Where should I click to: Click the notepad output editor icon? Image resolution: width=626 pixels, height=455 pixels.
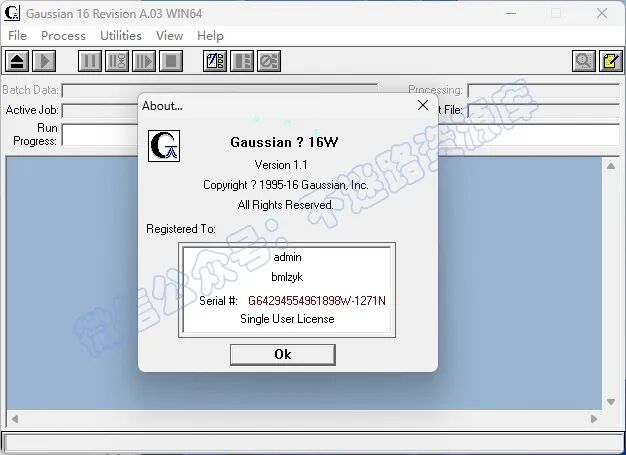[611, 61]
